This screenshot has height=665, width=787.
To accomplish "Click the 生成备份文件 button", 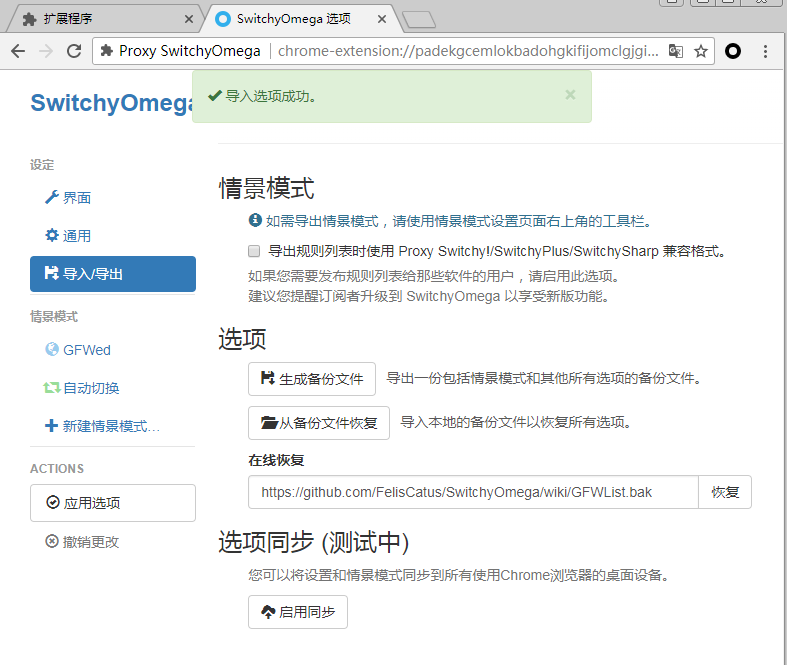I will click(312, 379).
